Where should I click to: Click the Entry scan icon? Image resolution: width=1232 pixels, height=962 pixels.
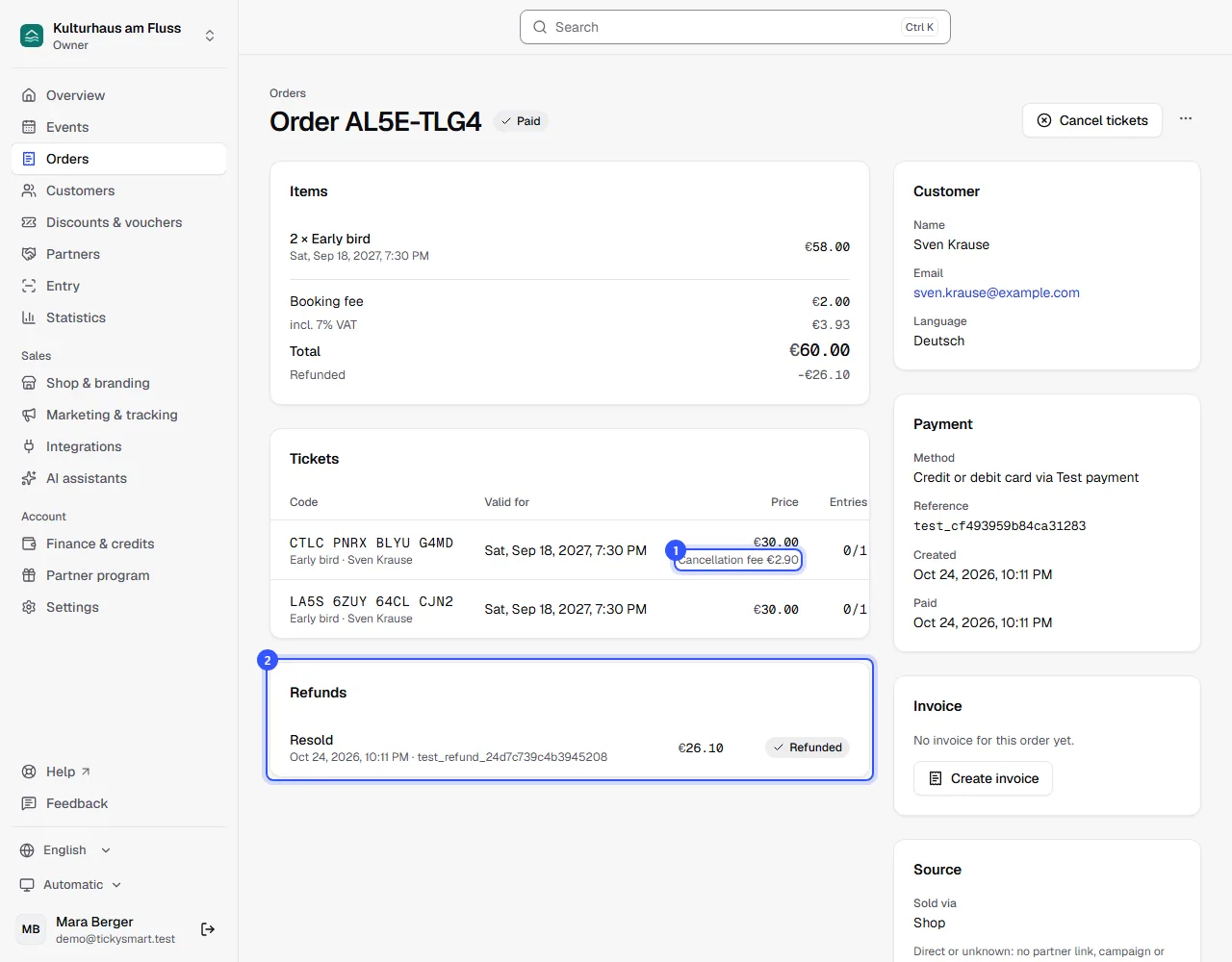point(29,286)
